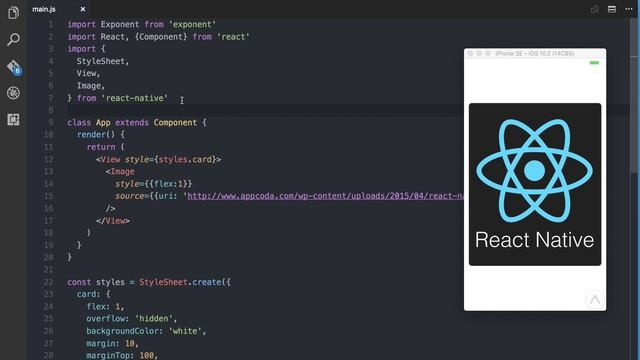640x360 pixels.
Task: Click 'render()' on line 10
Action: click(x=96, y=135)
